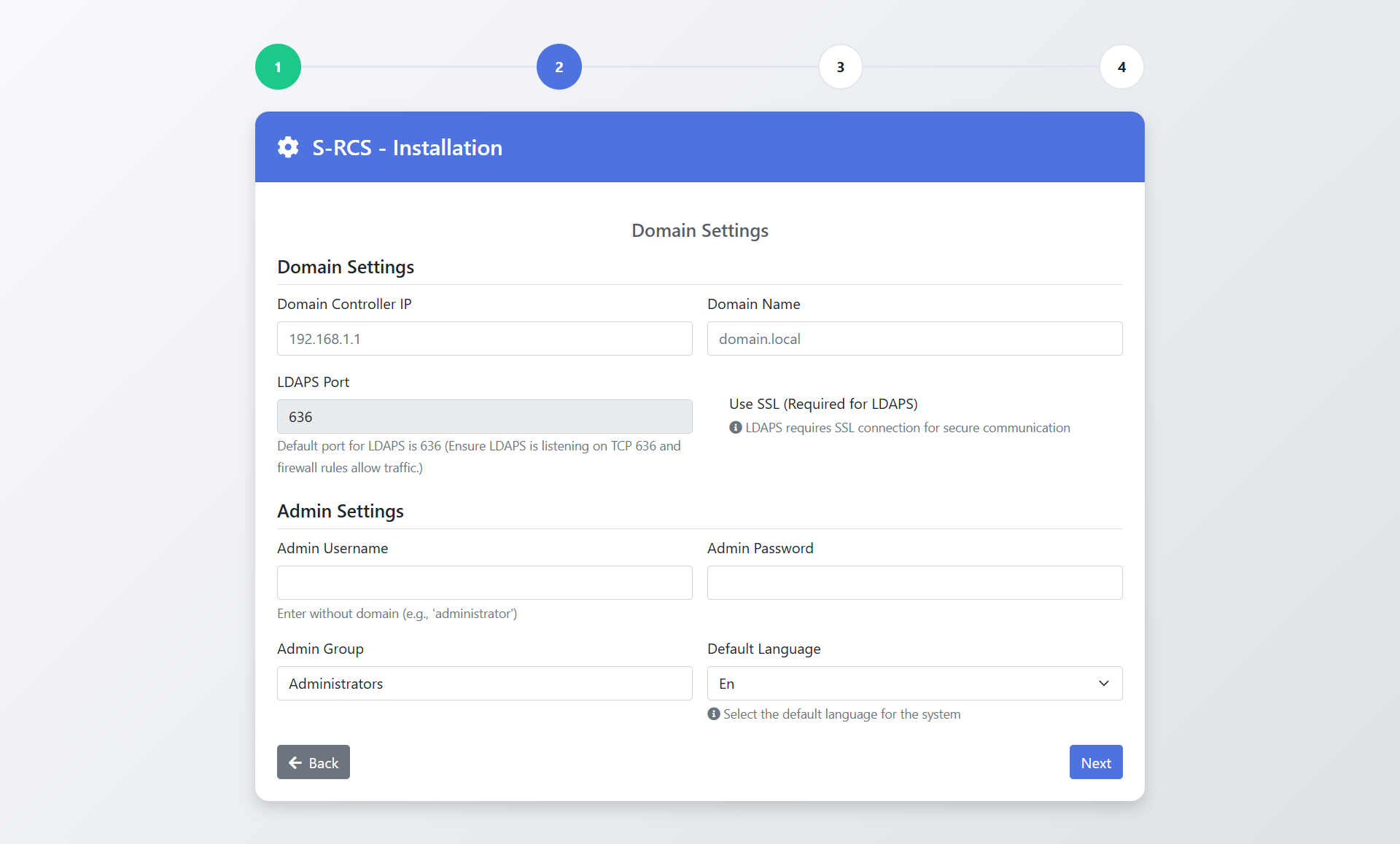Jump to step 4 indicator
This screenshot has width=1400, height=844.
[x=1121, y=67]
